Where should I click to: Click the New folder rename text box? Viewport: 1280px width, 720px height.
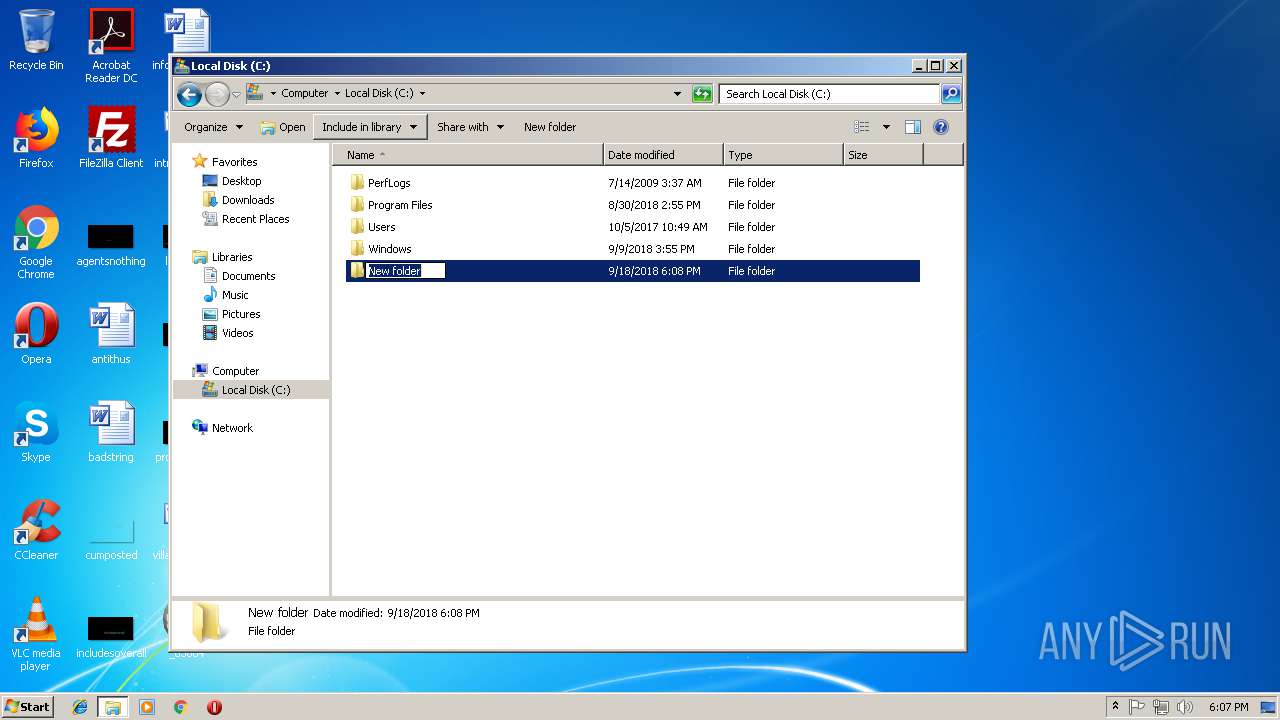[405, 271]
